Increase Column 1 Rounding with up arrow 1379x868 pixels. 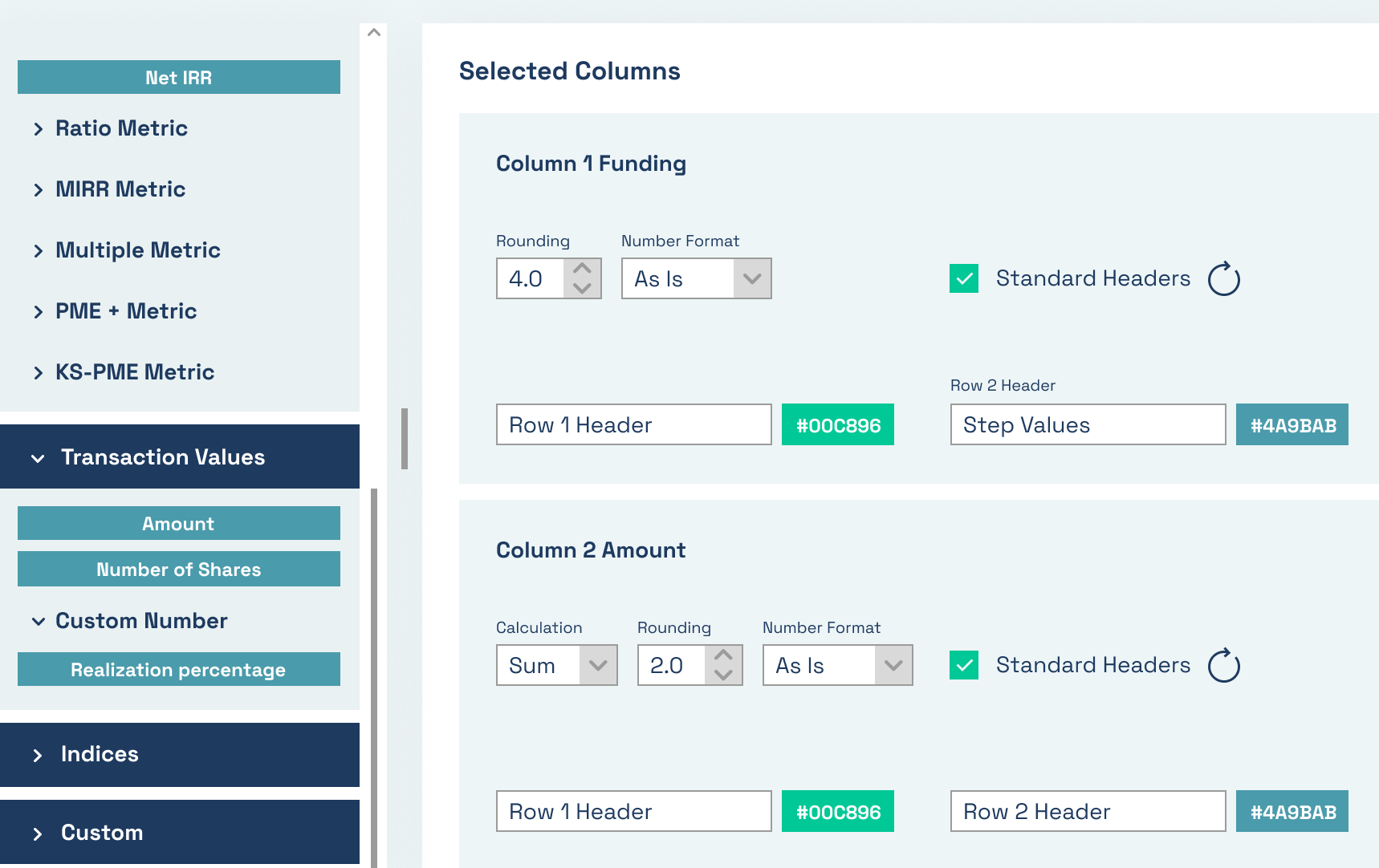pos(582,269)
